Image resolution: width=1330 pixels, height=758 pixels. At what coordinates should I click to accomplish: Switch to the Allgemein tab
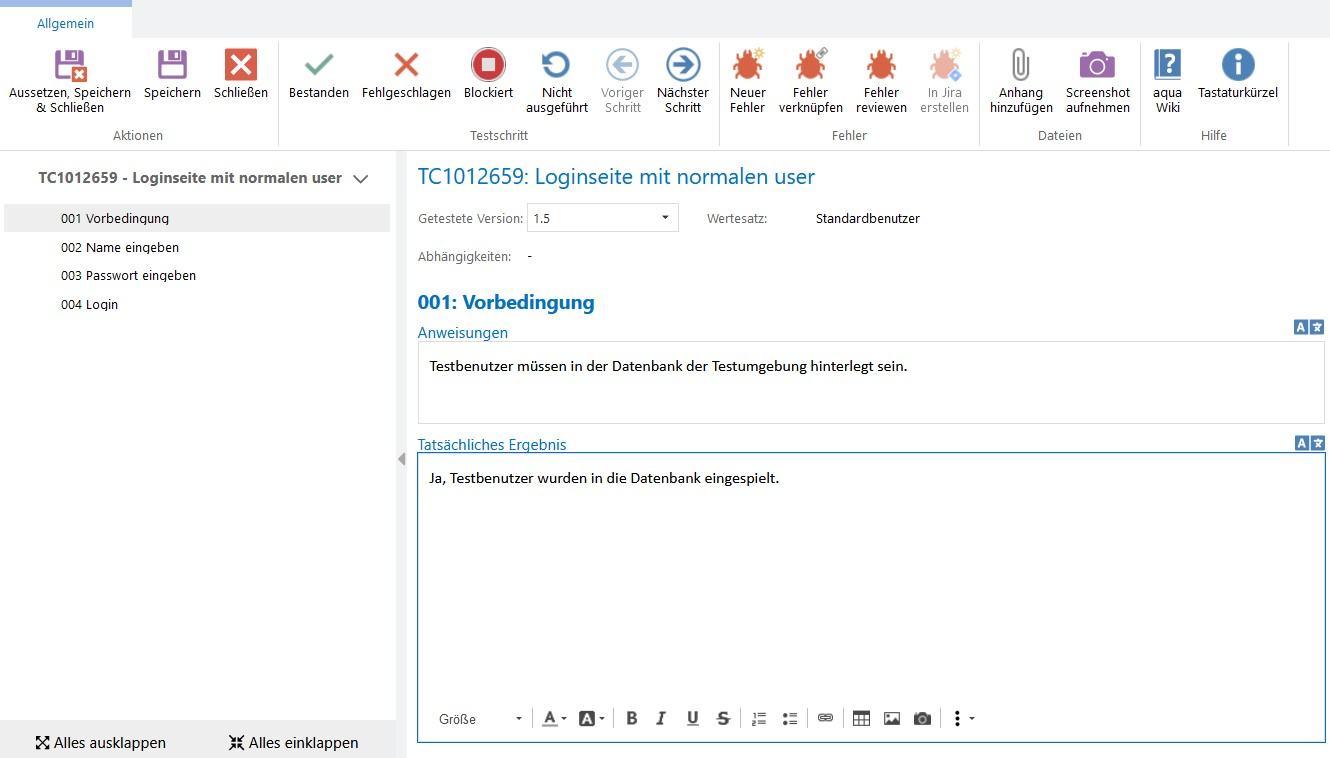(x=65, y=23)
